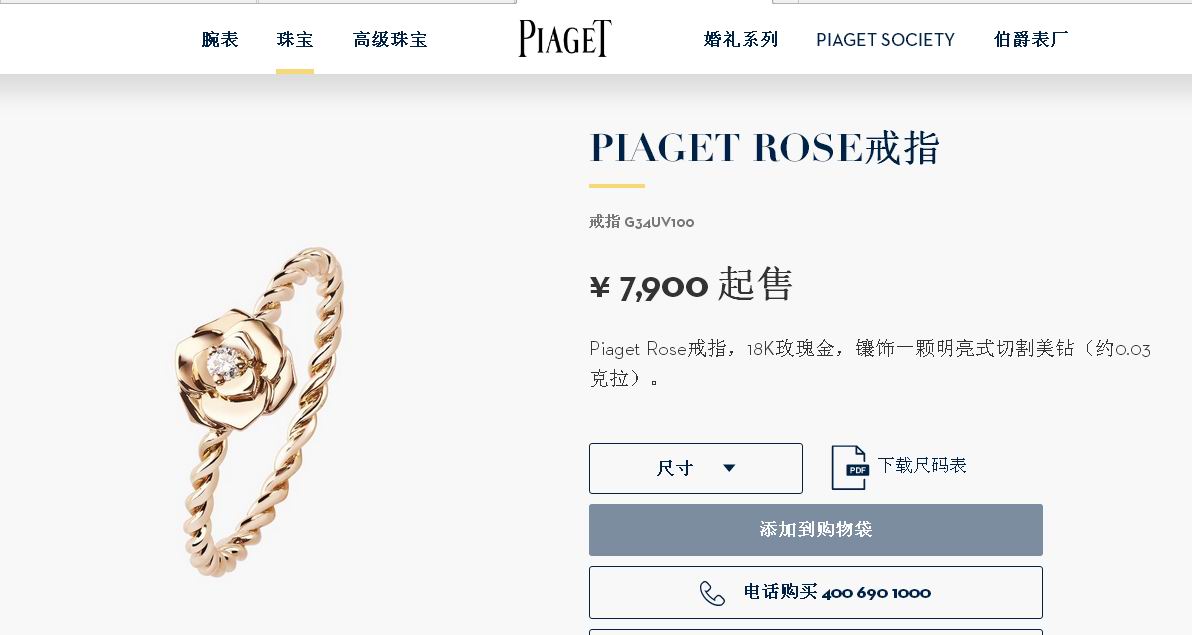1192x635 pixels.
Task: Open the PIAGET SOCIETY menu
Action: pos(886,40)
